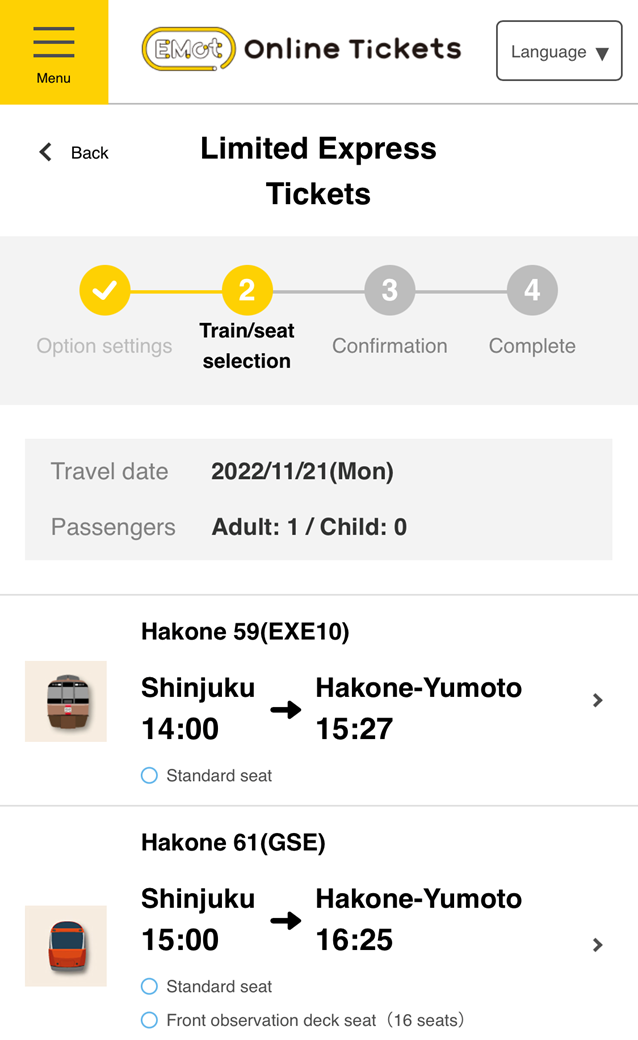Expand Hakone 59 train chevron
638x1040 pixels.
point(598,701)
